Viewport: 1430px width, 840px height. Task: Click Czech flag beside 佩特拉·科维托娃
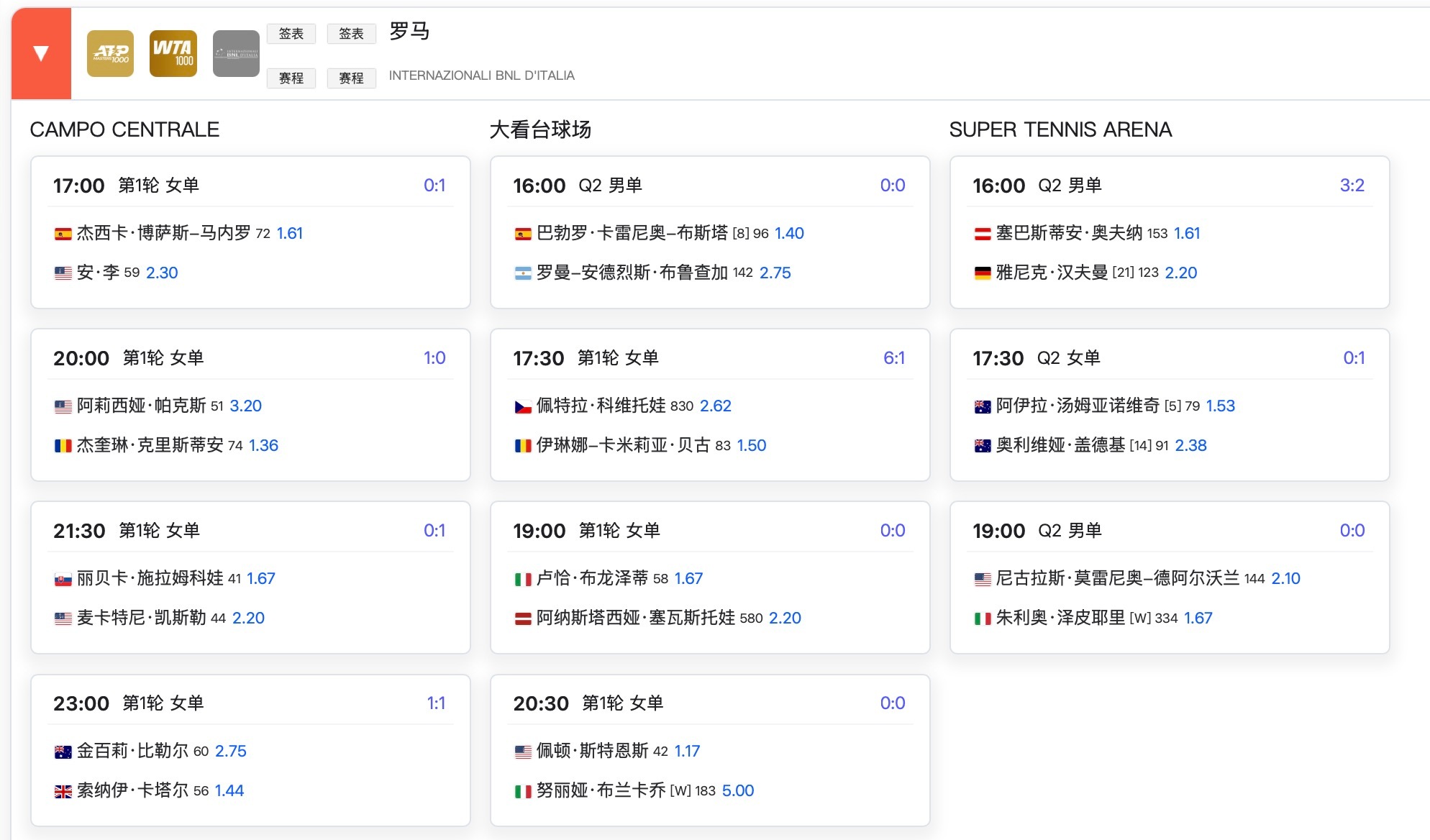[523, 406]
